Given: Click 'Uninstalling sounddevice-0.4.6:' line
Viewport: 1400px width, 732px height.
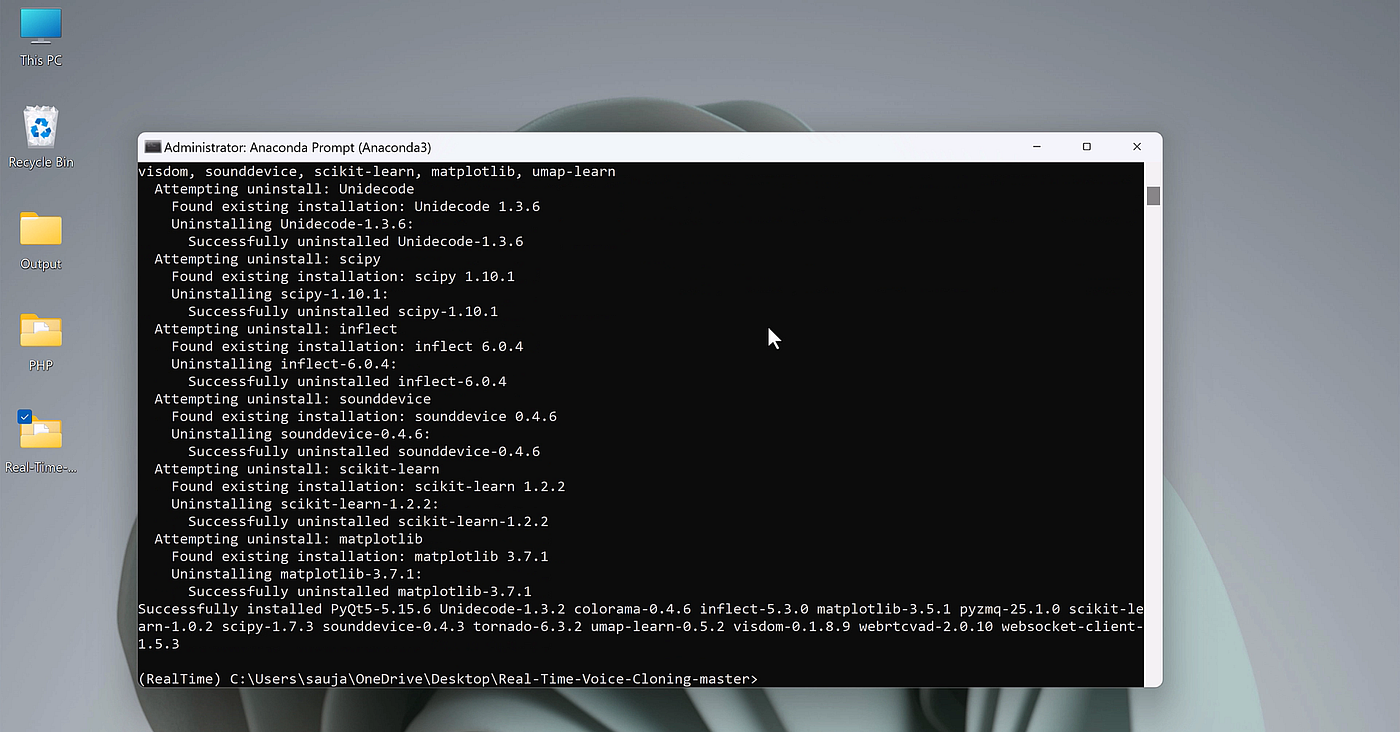Looking at the screenshot, I should (301, 434).
